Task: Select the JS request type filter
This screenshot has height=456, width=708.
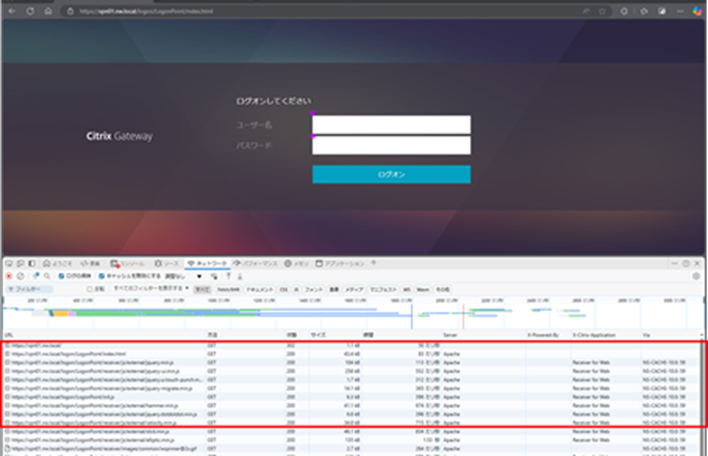Action: pyautogui.click(x=297, y=289)
